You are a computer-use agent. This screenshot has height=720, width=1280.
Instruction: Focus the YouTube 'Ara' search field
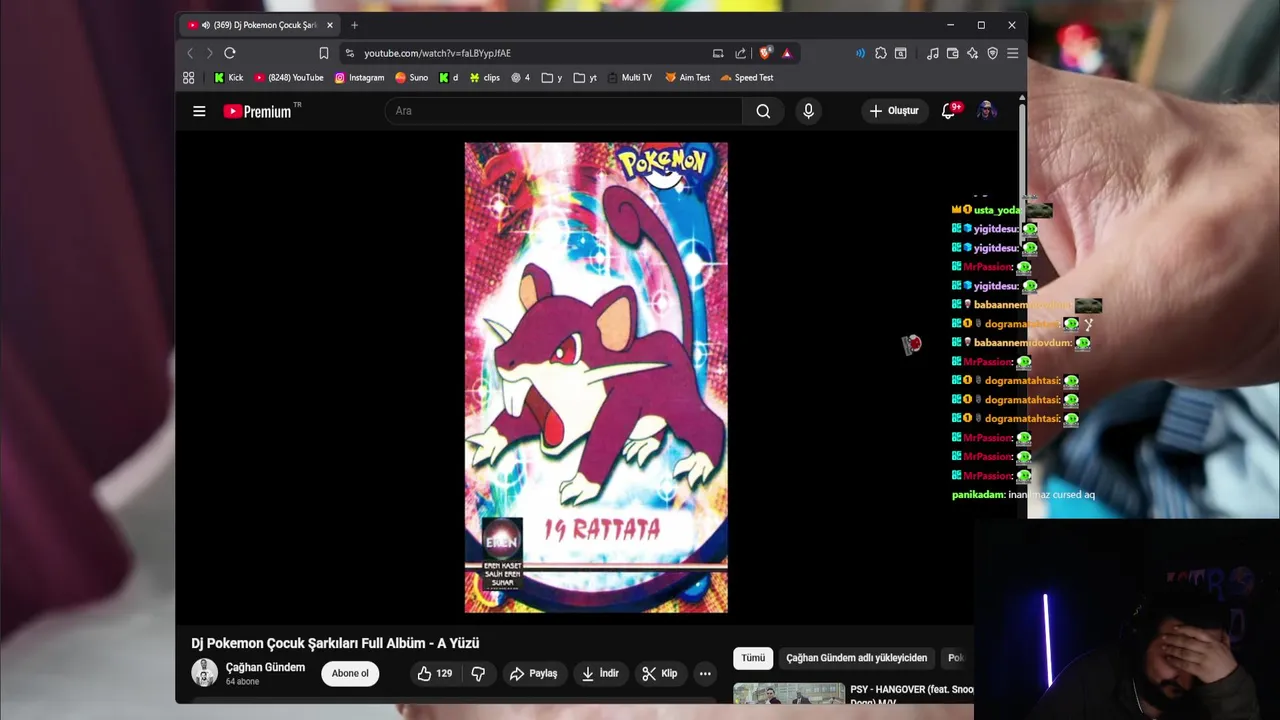coord(563,111)
